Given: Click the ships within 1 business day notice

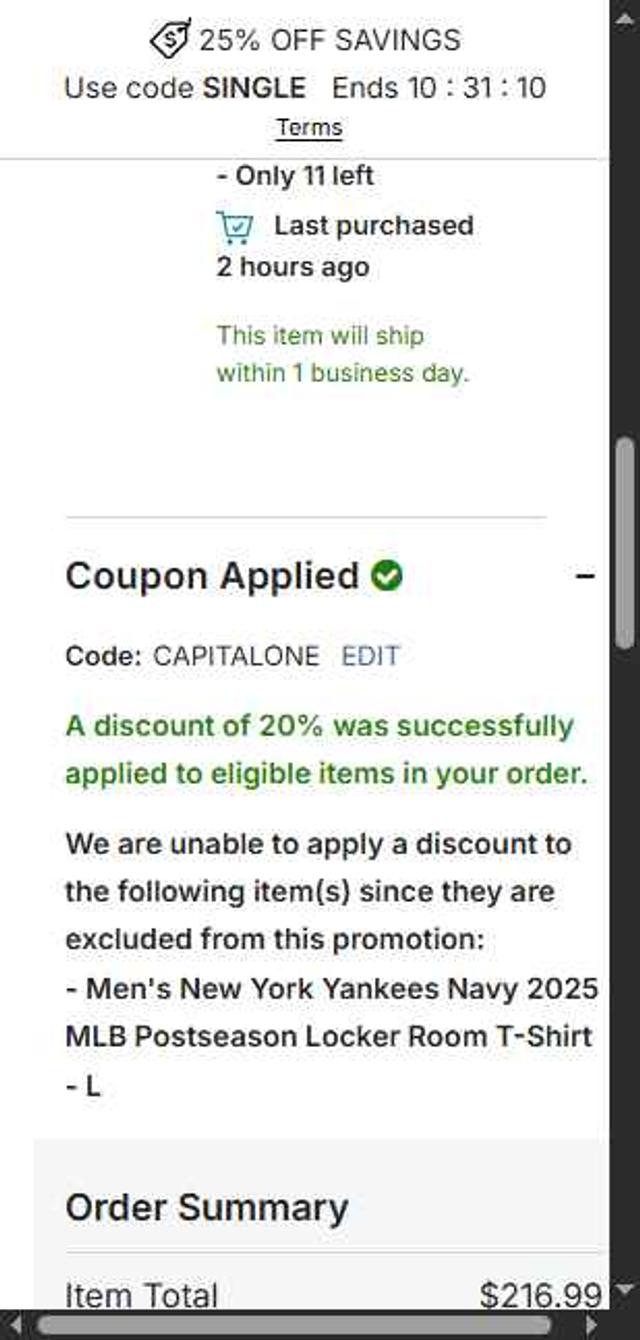Looking at the screenshot, I should pyautogui.click(x=342, y=354).
